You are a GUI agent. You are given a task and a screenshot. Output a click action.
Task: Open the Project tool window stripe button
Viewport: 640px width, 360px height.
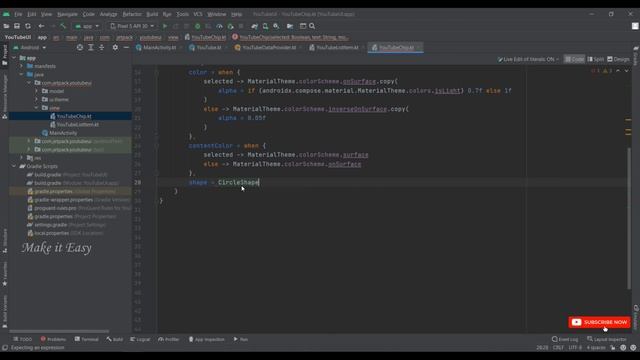(4, 55)
